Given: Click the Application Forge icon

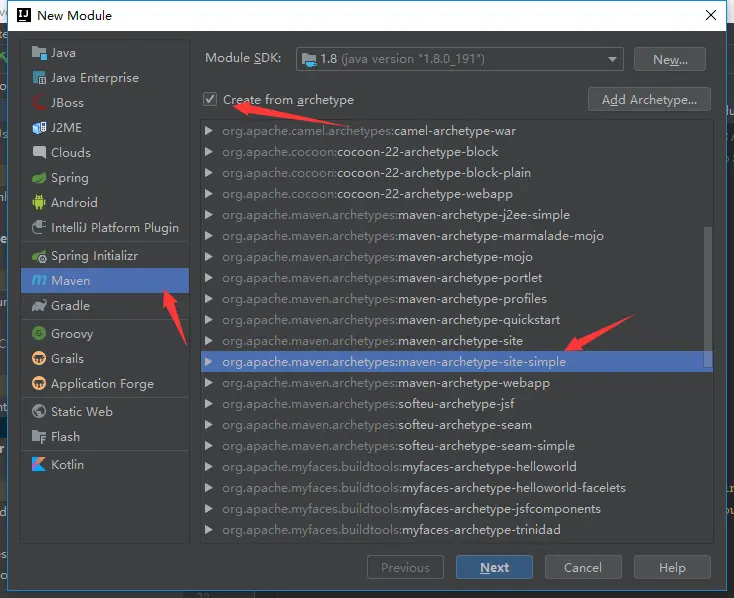Looking at the screenshot, I should point(39,384).
